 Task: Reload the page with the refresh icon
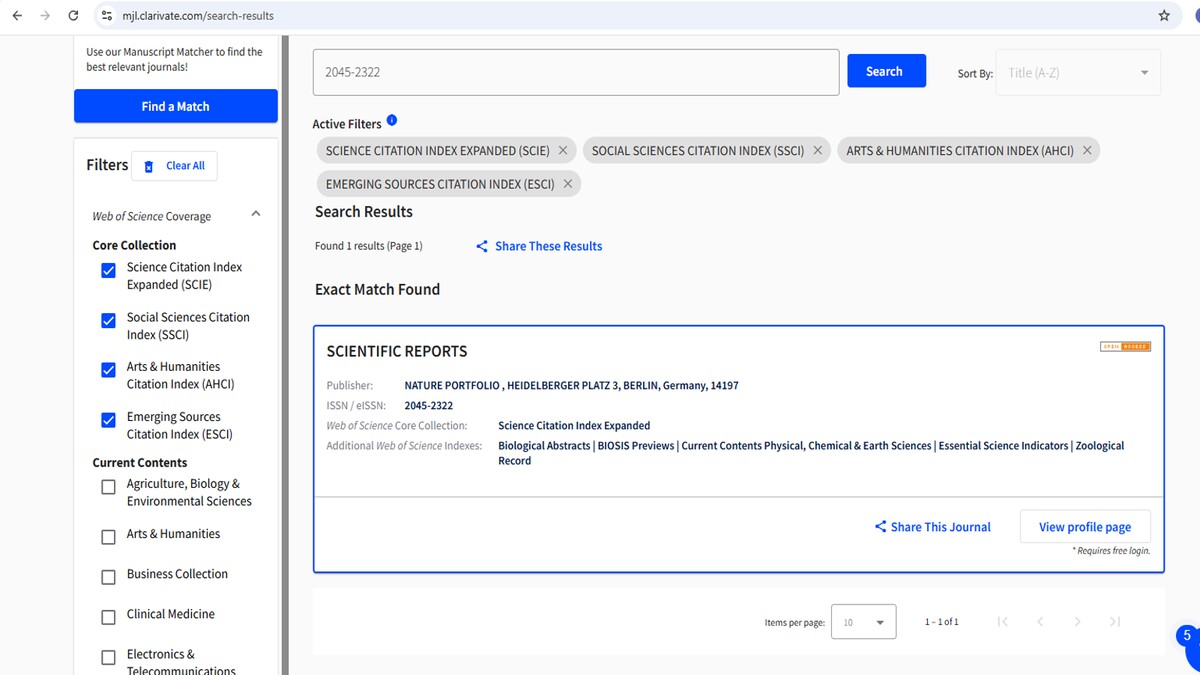(x=73, y=16)
